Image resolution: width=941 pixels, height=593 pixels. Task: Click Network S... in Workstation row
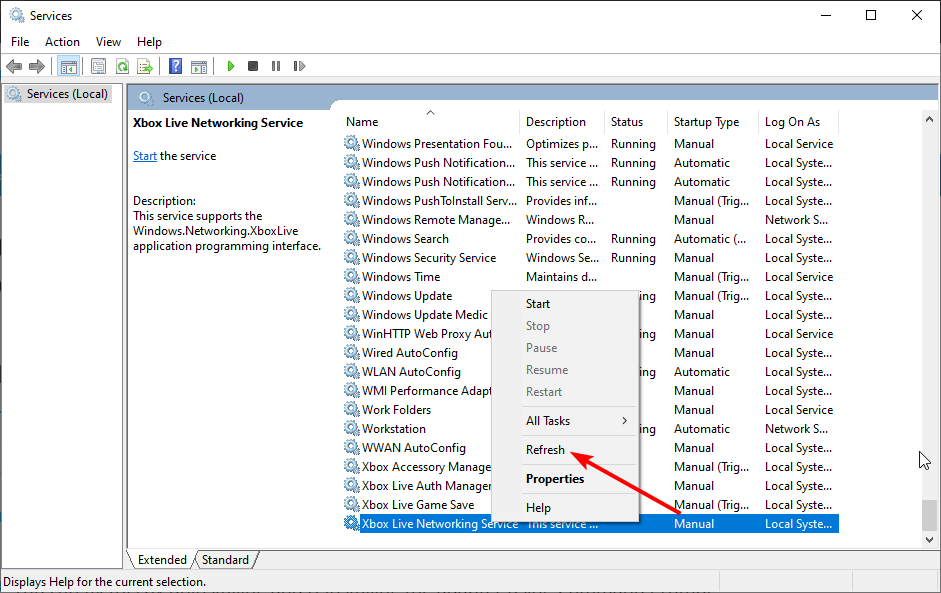click(x=796, y=429)
